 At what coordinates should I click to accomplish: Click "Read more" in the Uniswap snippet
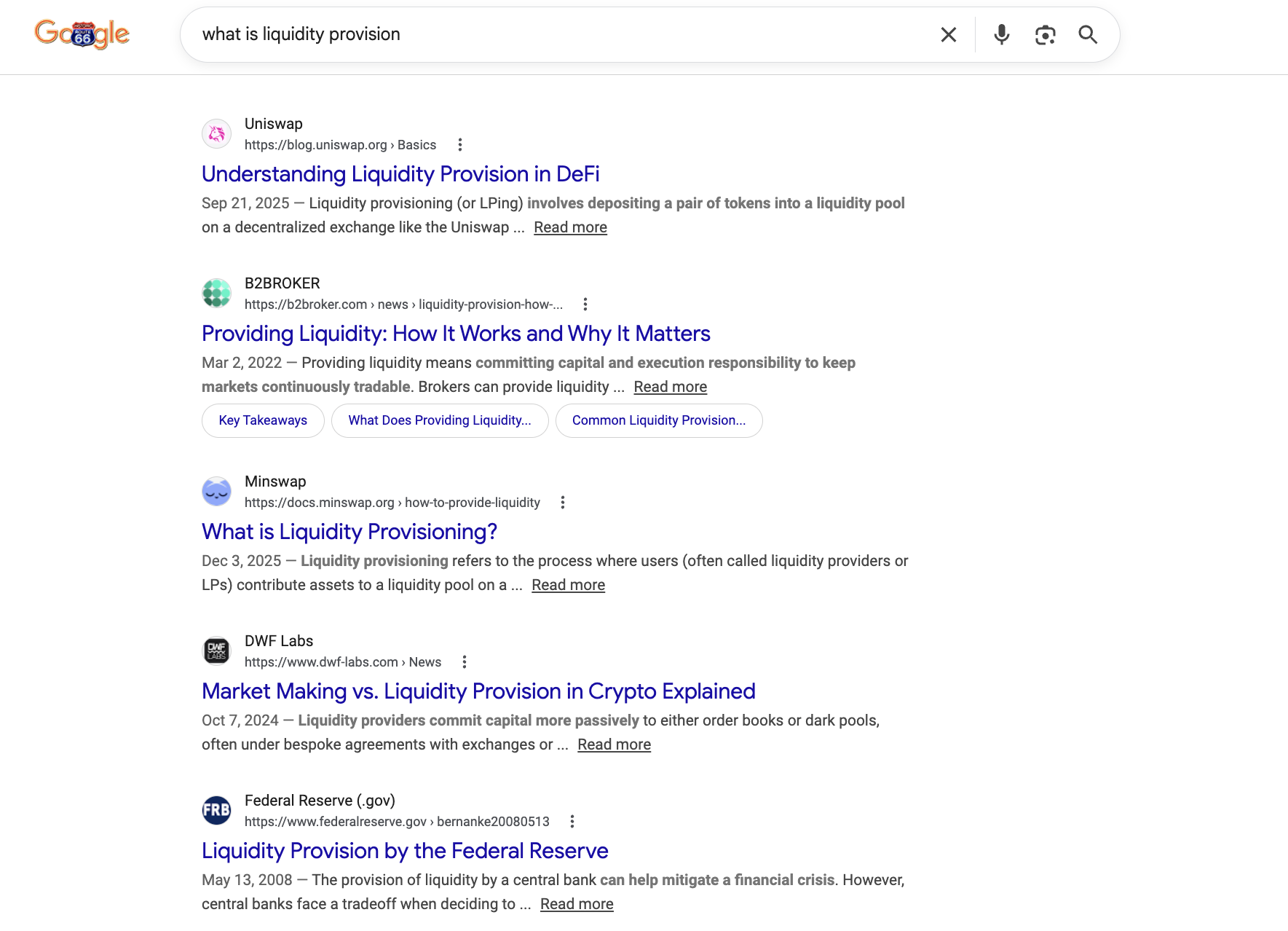(570, 227)
